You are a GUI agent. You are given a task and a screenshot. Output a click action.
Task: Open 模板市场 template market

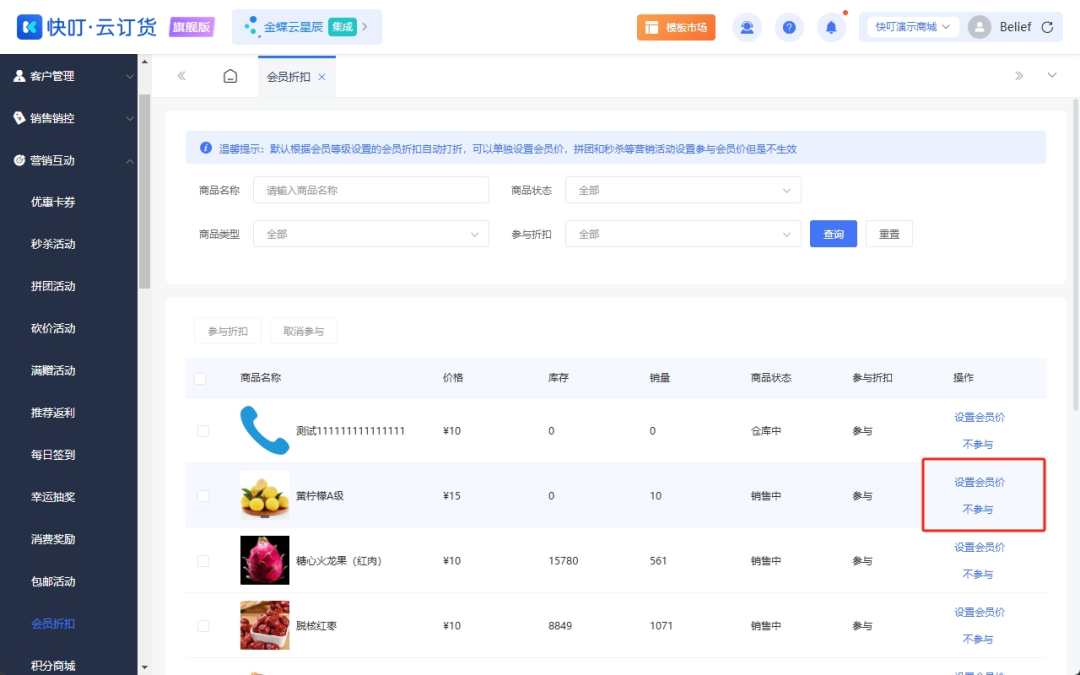click(x=674, y=27)
